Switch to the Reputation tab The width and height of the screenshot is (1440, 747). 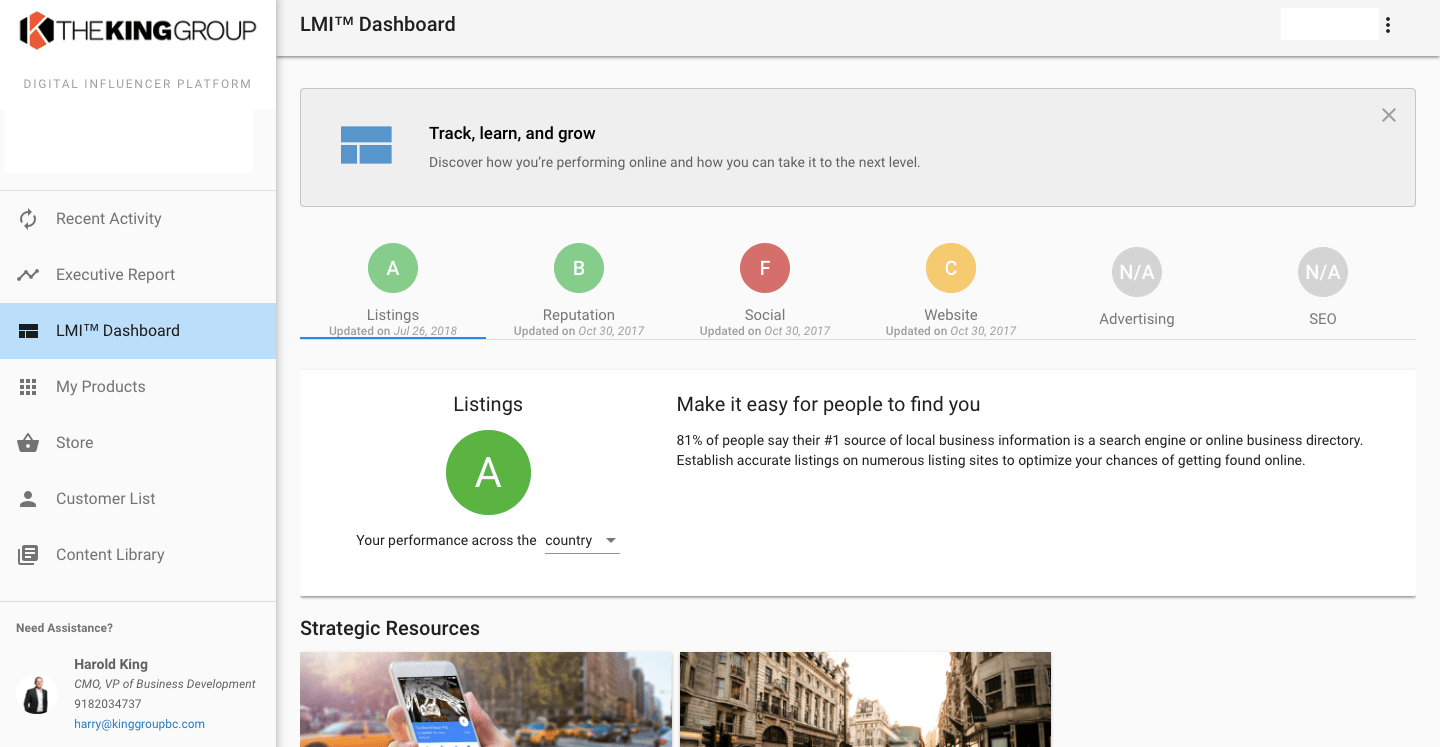[579, 290]
